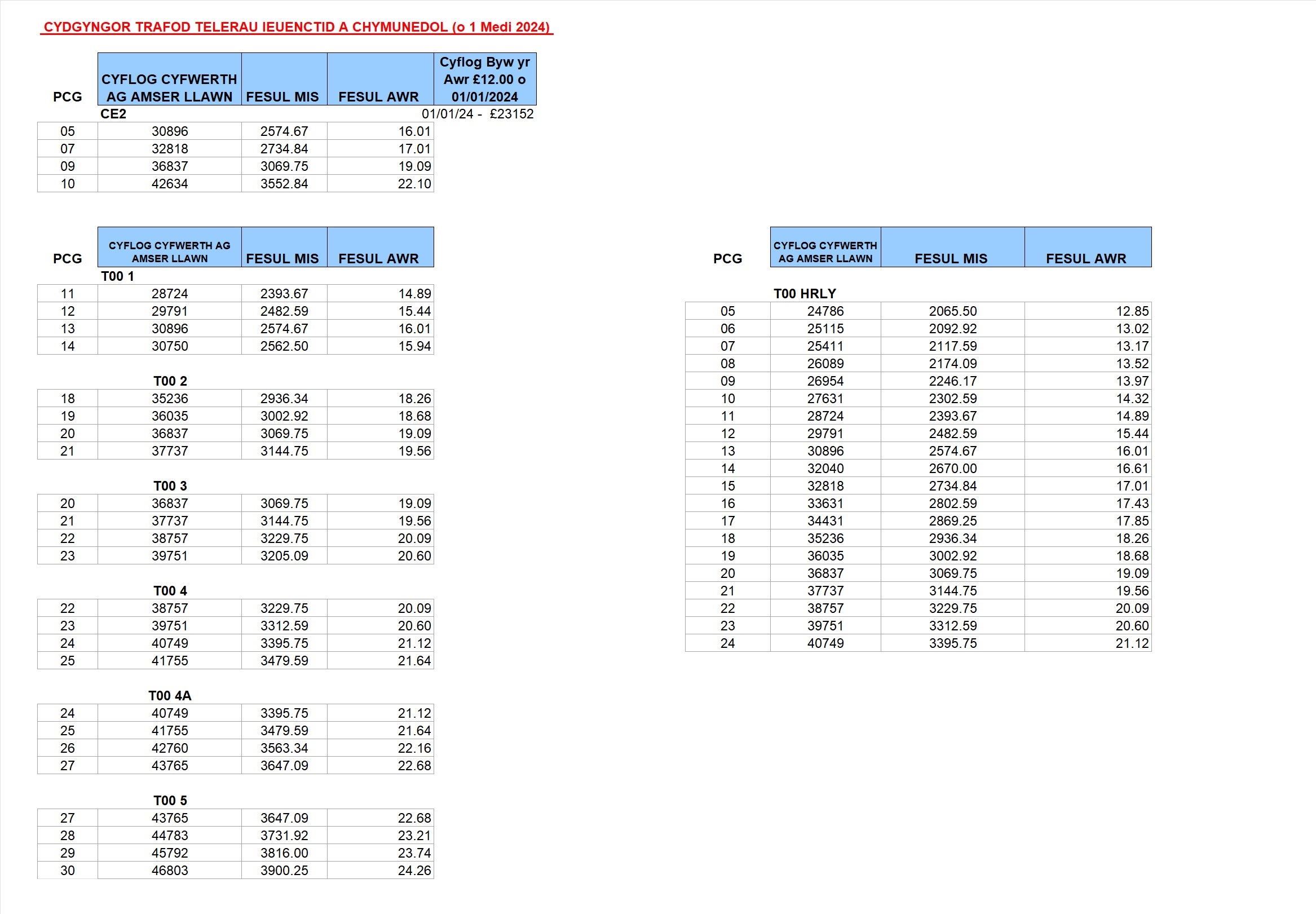This screenshot has height=914, width=1316.
Task: Click the 'T00 3' section heading
Action: tap(170, 486)
